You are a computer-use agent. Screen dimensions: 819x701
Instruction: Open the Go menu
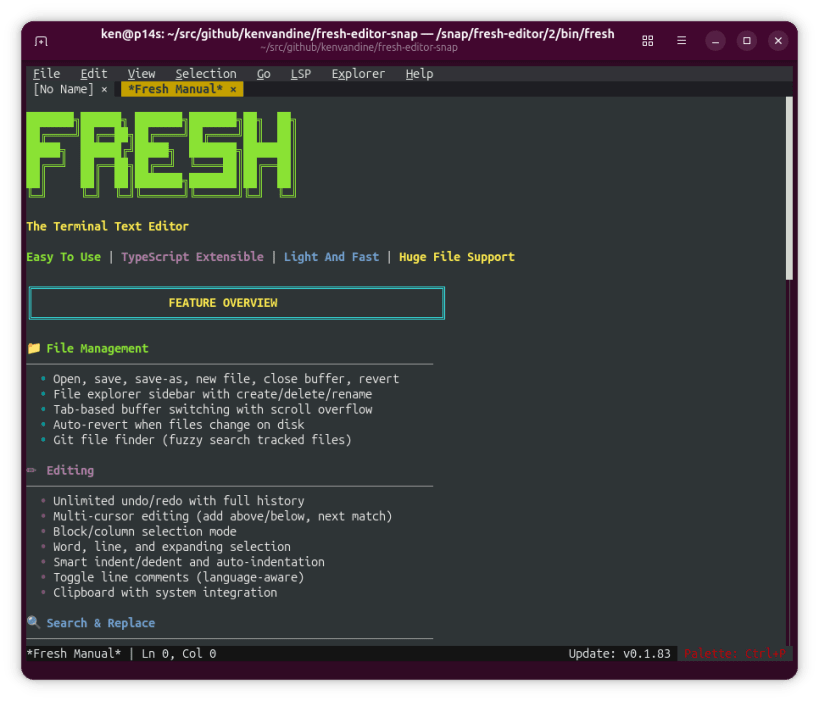pyautogui.click(x=263, y=74)
